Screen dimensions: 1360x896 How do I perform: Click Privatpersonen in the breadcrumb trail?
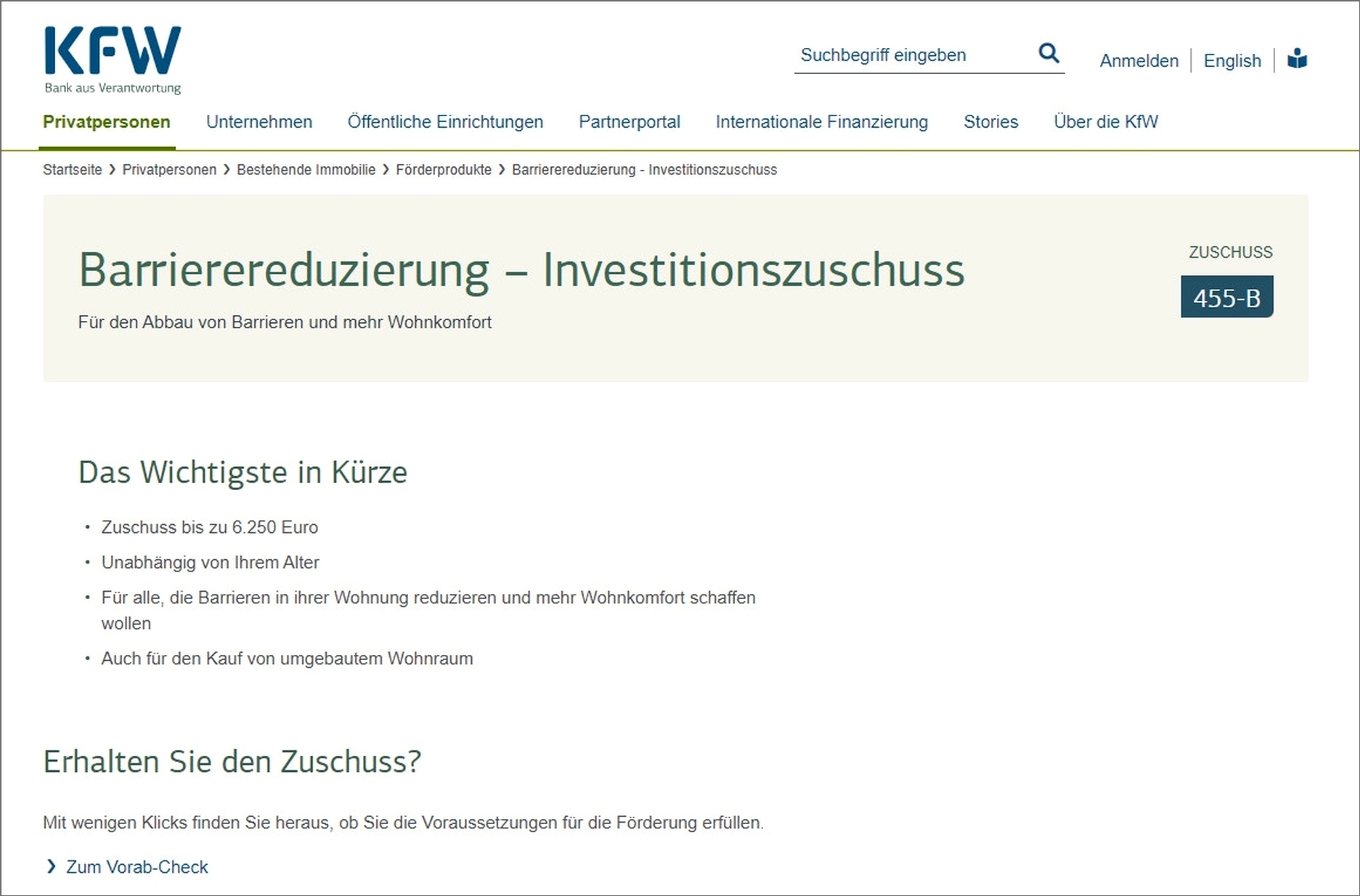(169, 169)
